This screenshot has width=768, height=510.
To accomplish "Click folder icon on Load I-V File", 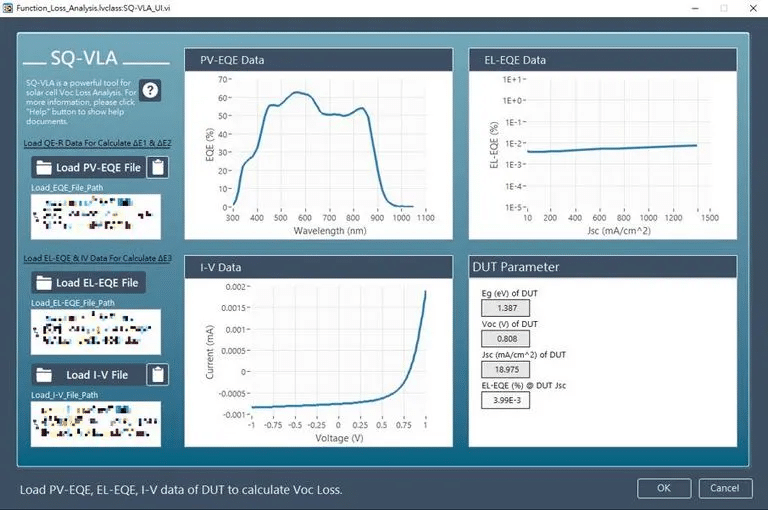I will pyautogui.click(x=44, y=375).
